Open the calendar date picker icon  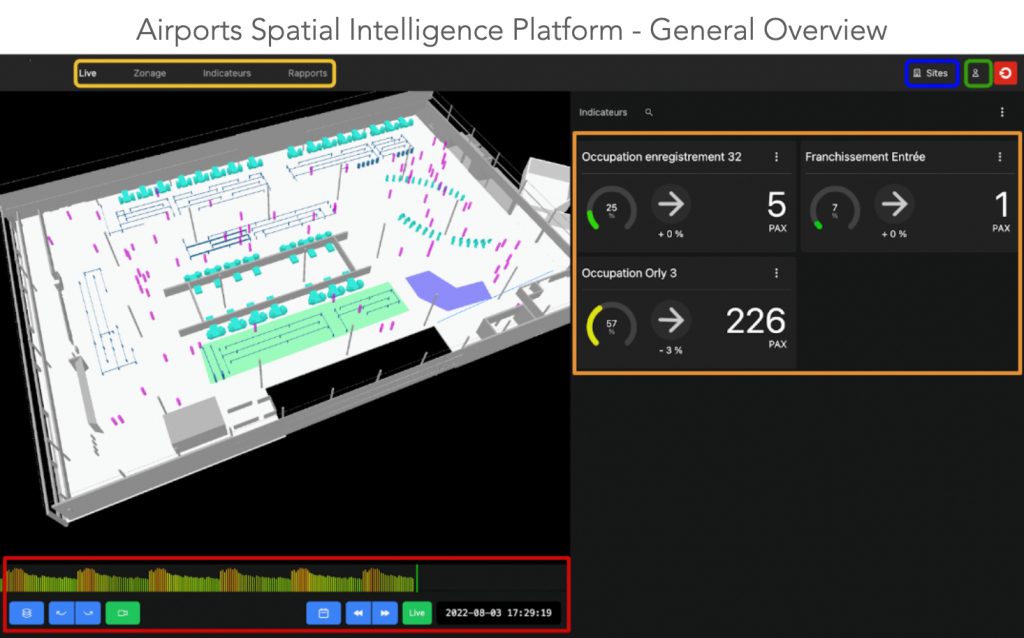pos(322,613)
